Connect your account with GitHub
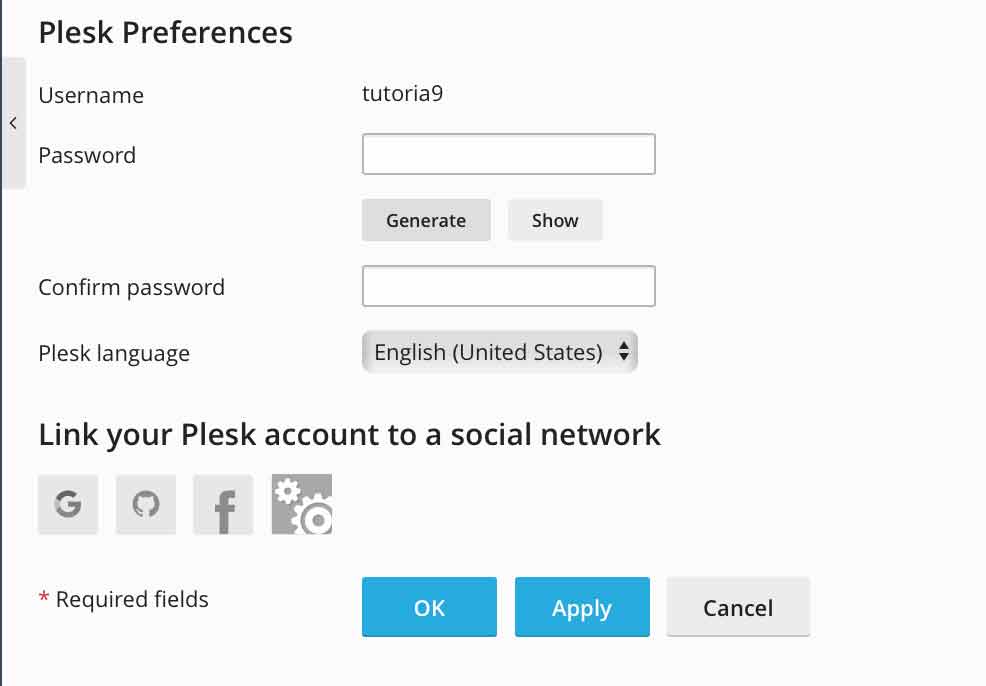The height and width of the screenshot is (686, 986). click(145, 504)
